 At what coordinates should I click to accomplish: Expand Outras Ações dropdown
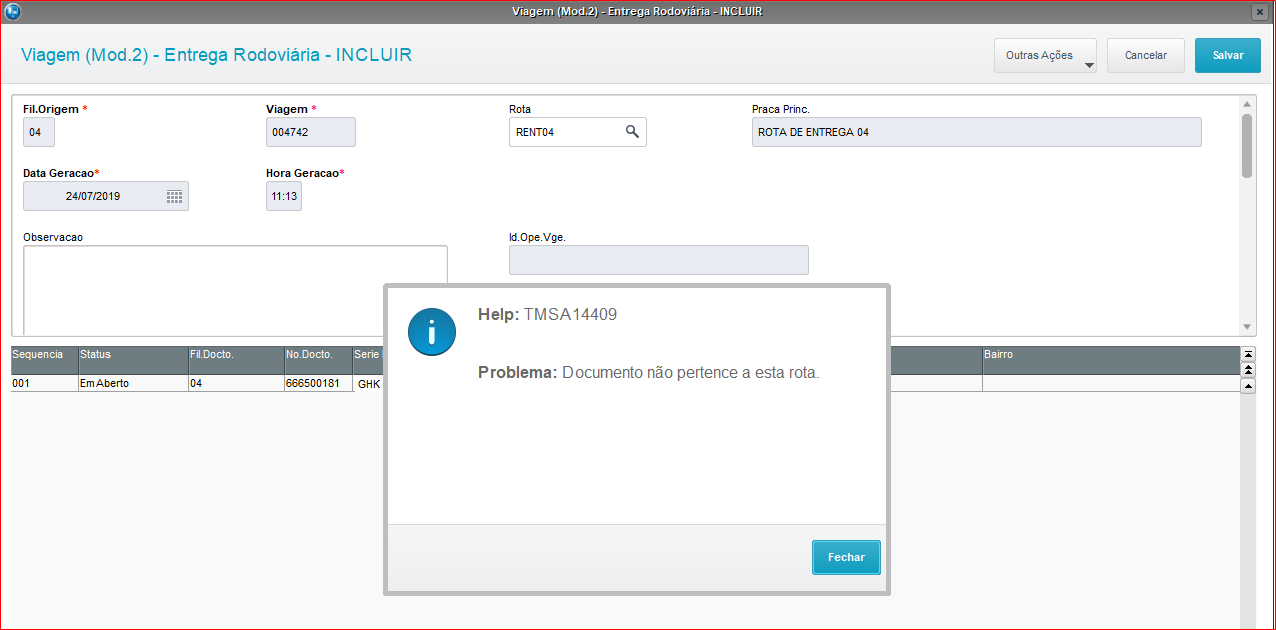pyautogui.click(x=1045, y=56)
